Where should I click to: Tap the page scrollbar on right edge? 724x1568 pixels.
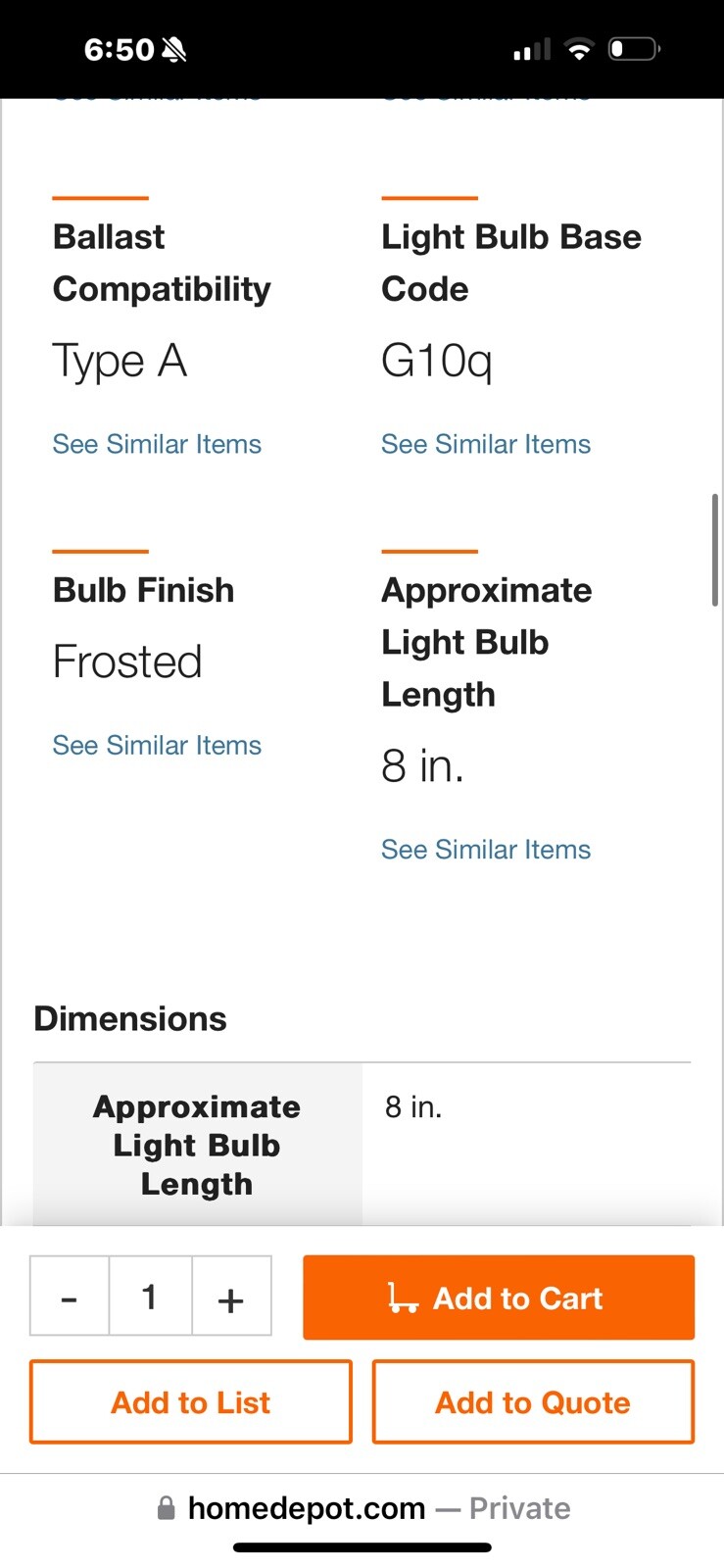(716, 550)
